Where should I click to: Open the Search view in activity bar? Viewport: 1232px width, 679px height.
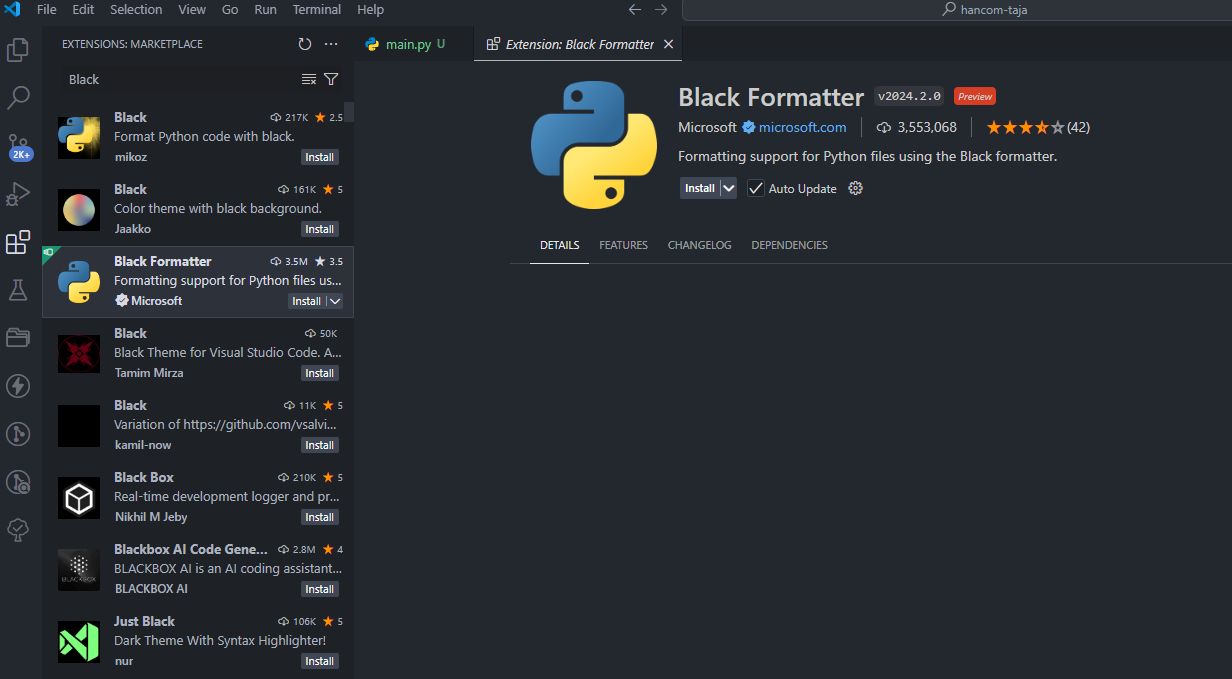click(x=18, y=97)
